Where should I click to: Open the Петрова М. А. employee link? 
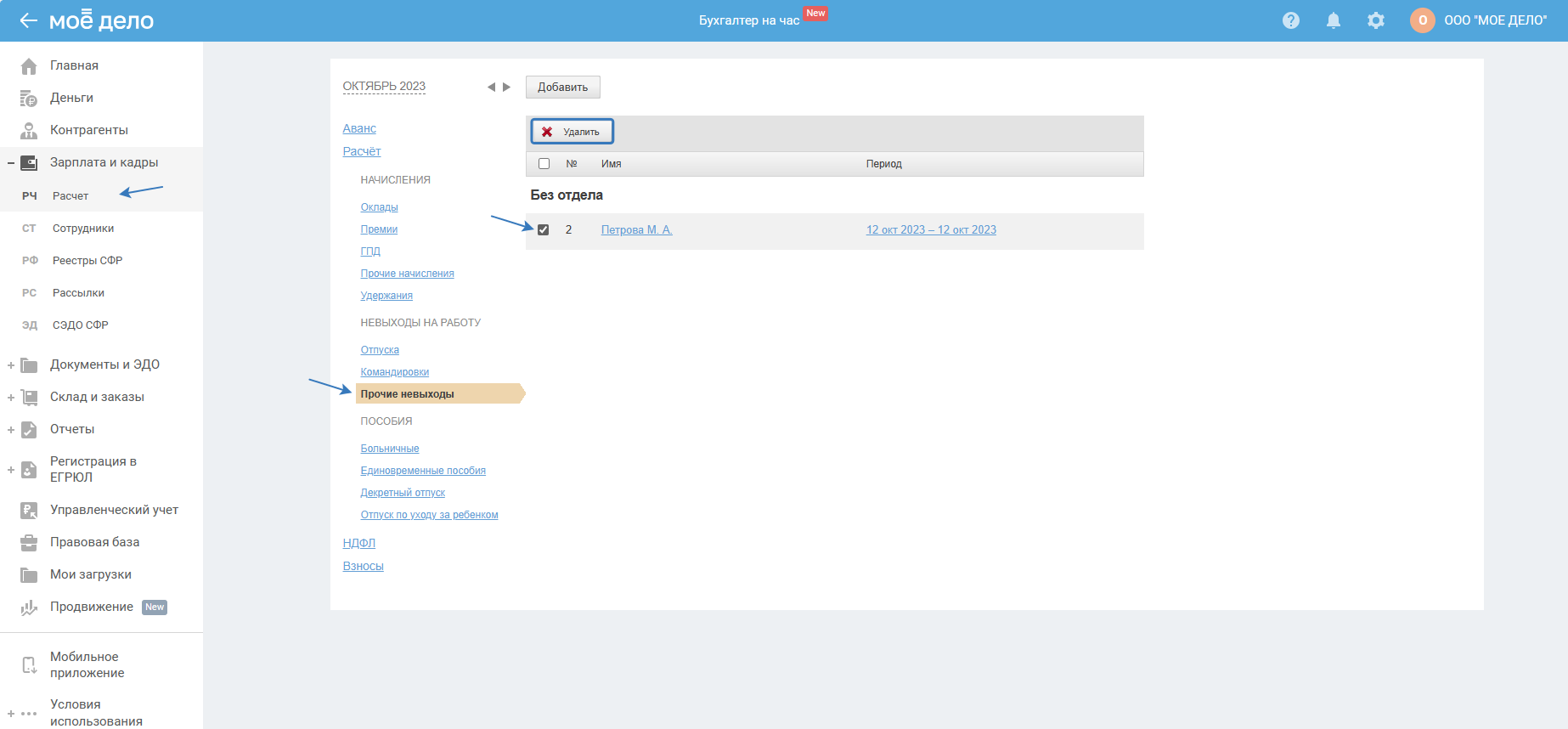637,230
